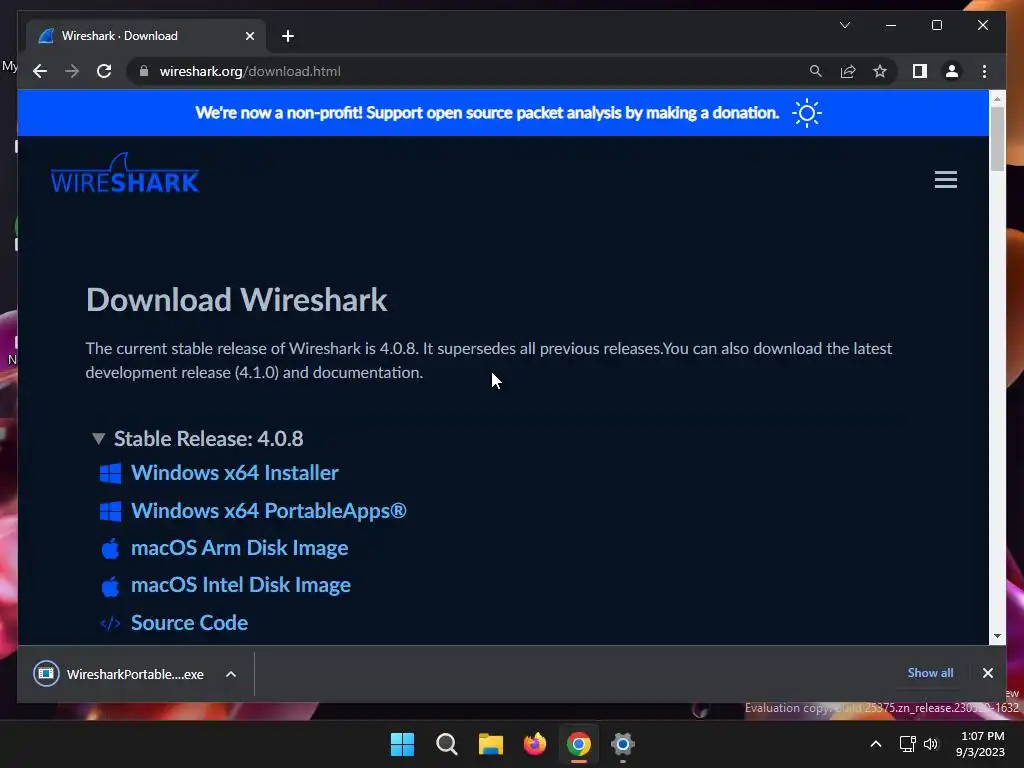The image size is (1024, 768).
Task: Open the Source Code download link
Action: pos(189,623)
